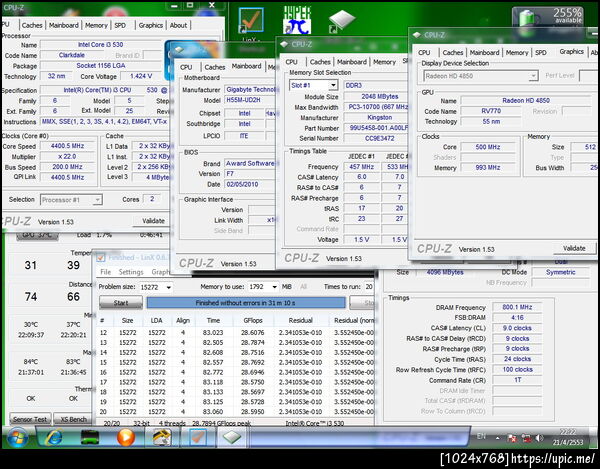Switch to LinX via its taskbar button

point(197,437)
